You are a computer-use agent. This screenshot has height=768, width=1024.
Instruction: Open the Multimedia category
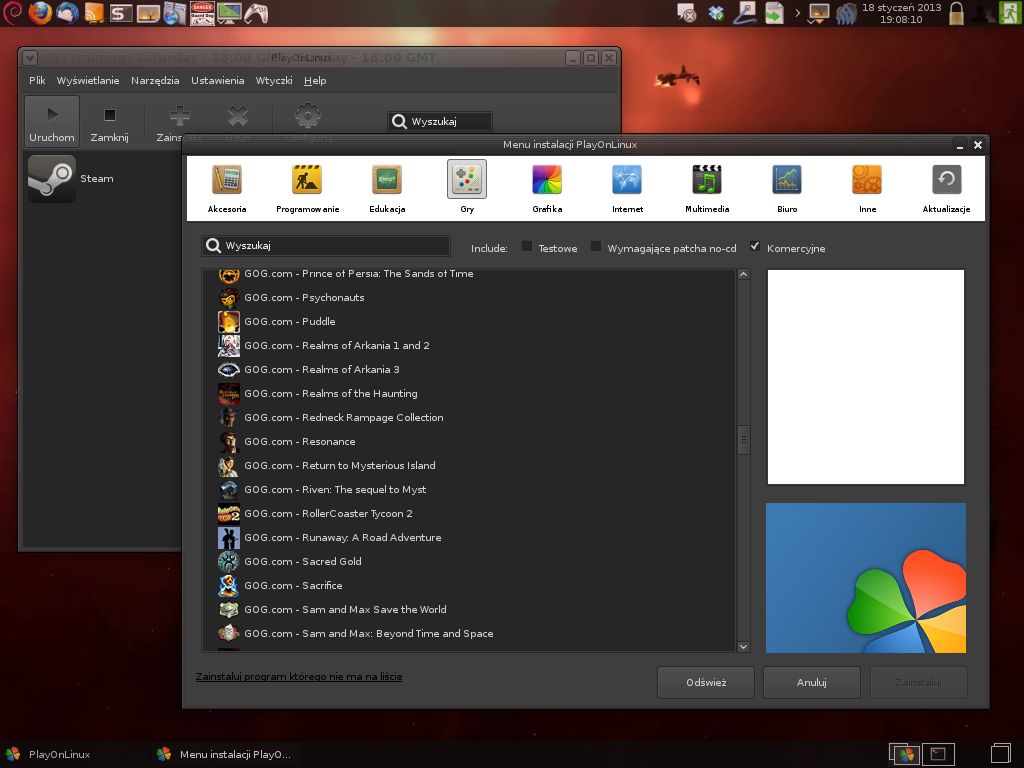(x=707, y=188)
